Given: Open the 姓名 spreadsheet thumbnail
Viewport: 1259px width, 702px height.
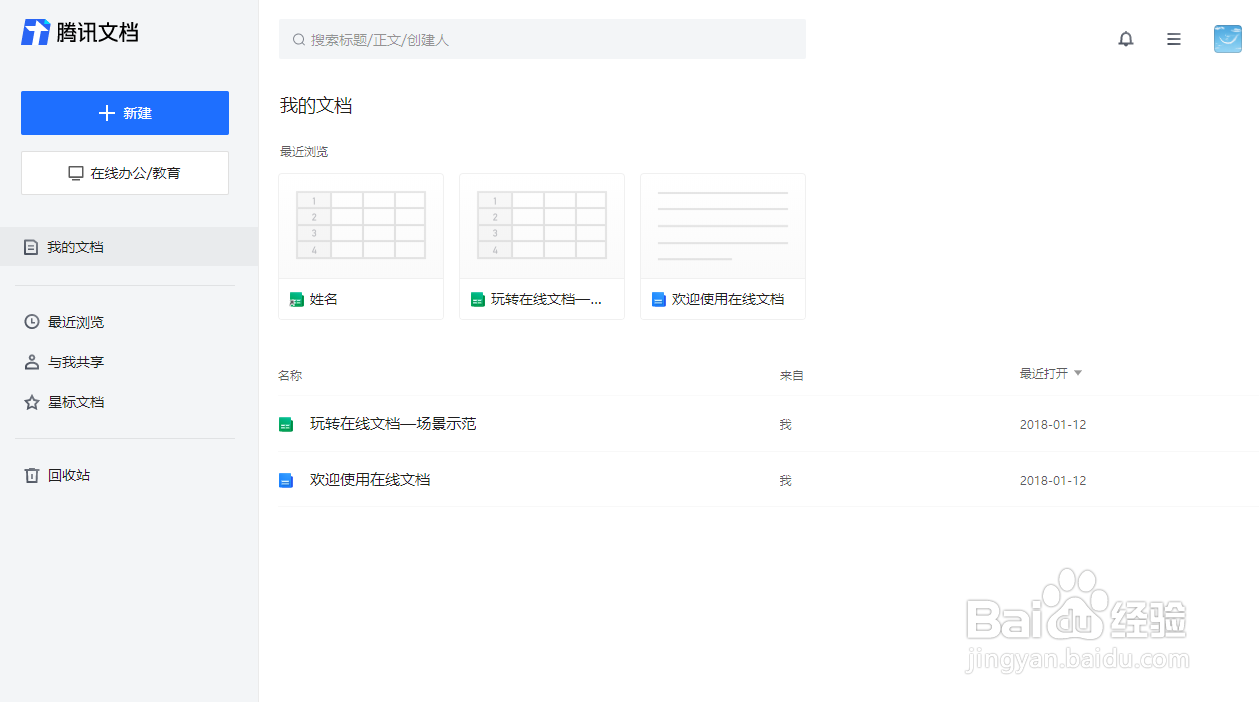Looking at the screenshot, I should [x=361, y=226].
